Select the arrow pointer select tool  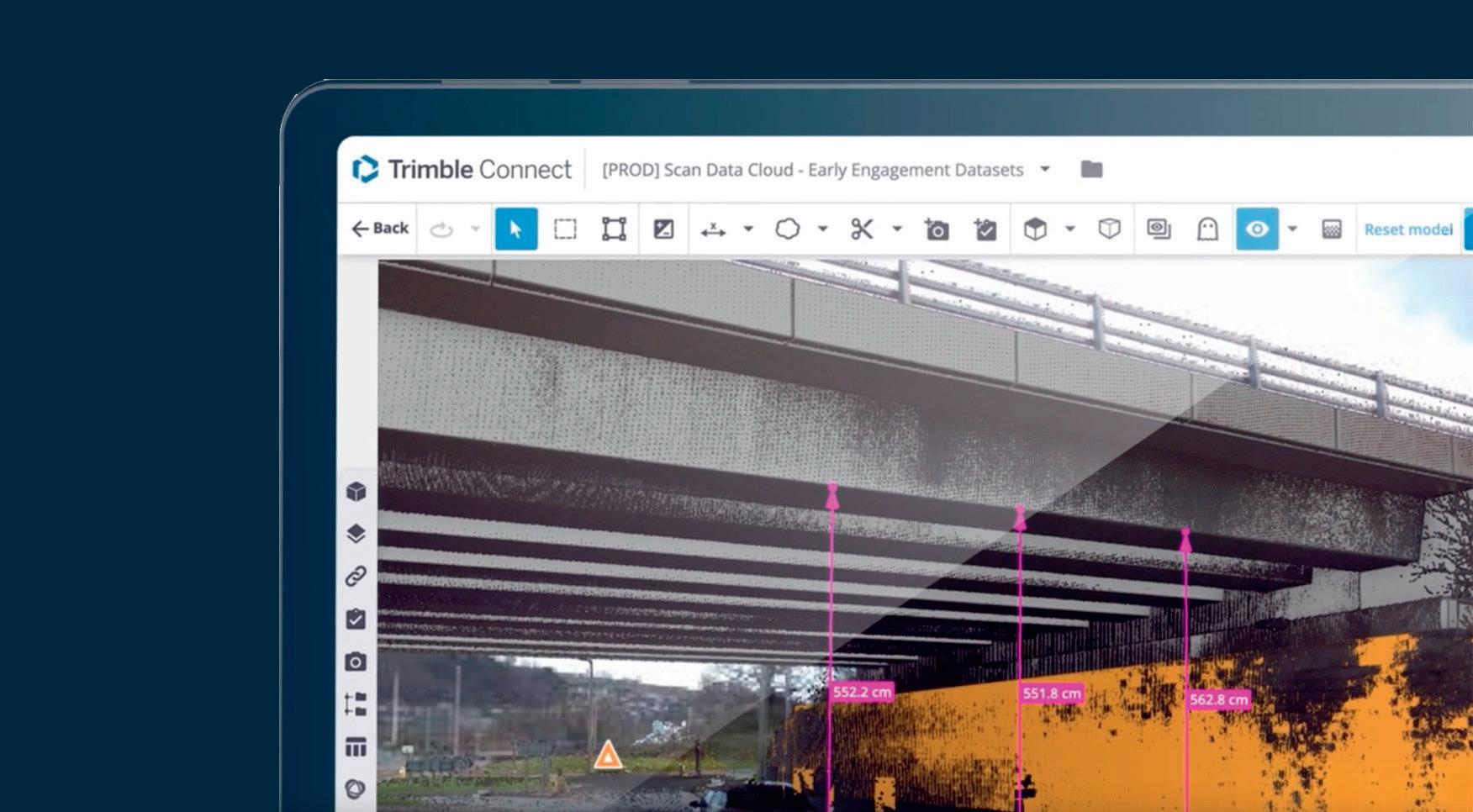click(x=516, y=229)
